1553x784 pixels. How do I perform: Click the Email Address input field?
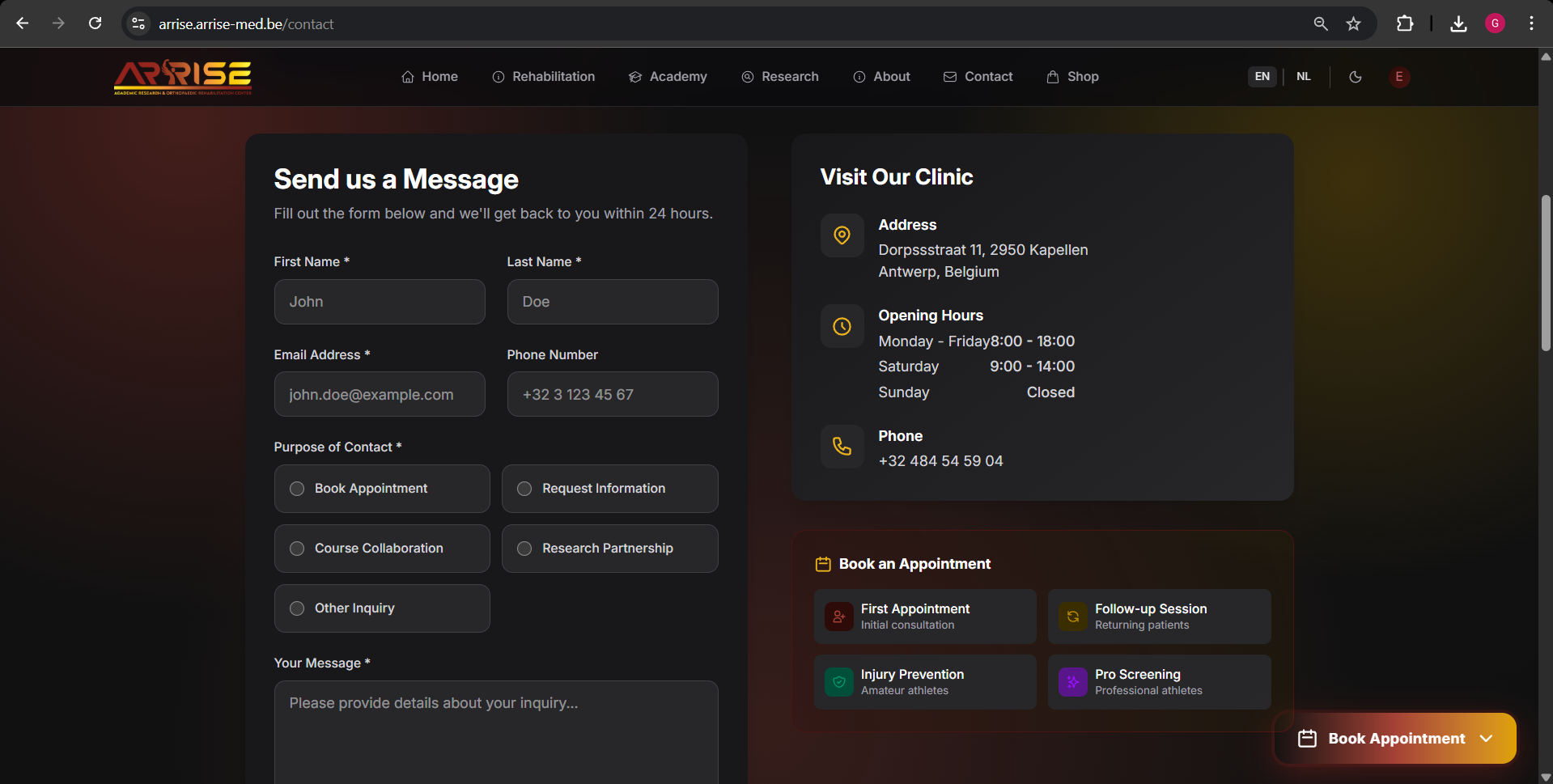point(380,394)
